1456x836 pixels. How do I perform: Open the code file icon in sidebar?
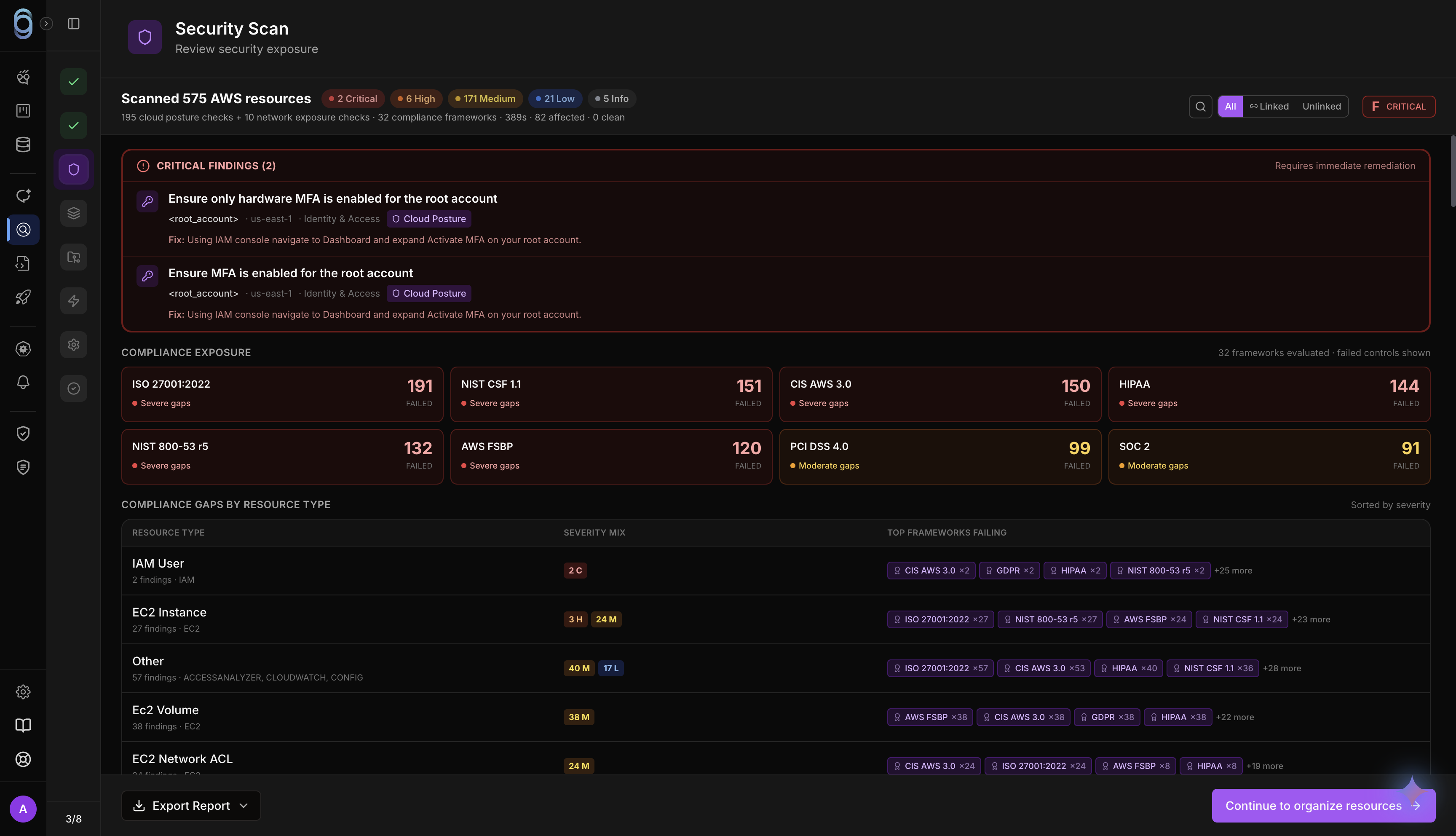[23, 263]
